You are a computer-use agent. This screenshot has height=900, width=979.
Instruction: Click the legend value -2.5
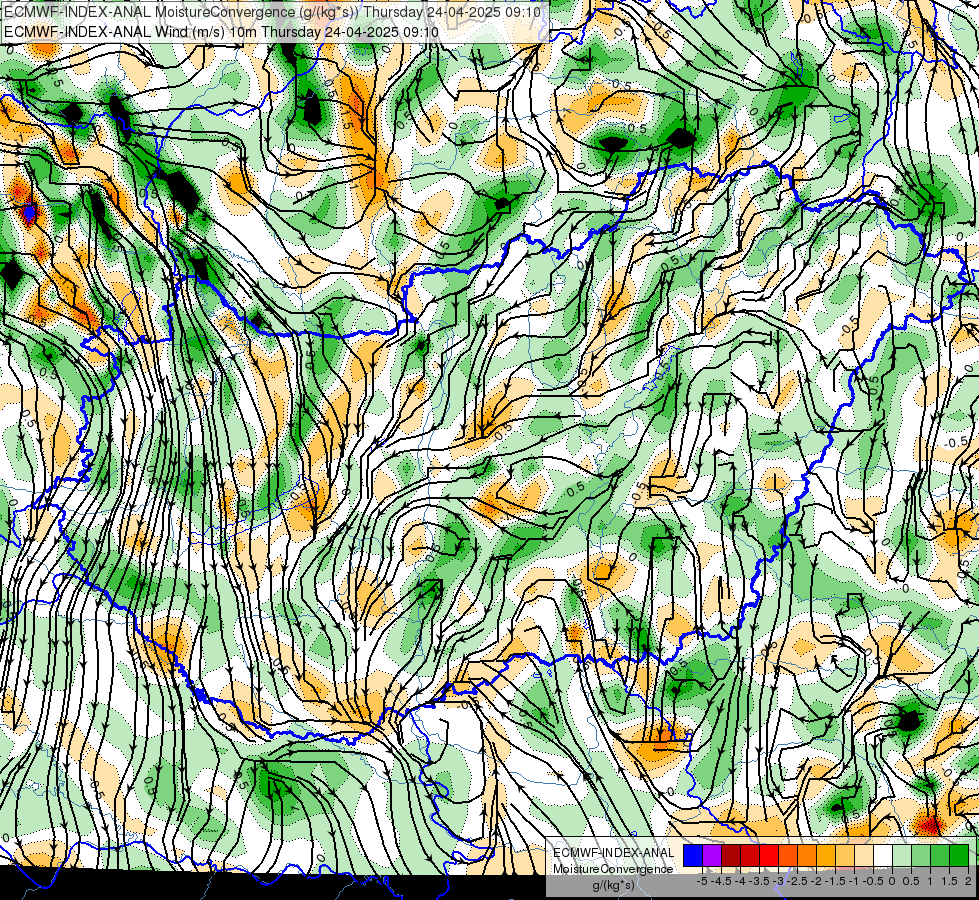tap(798, 881)
